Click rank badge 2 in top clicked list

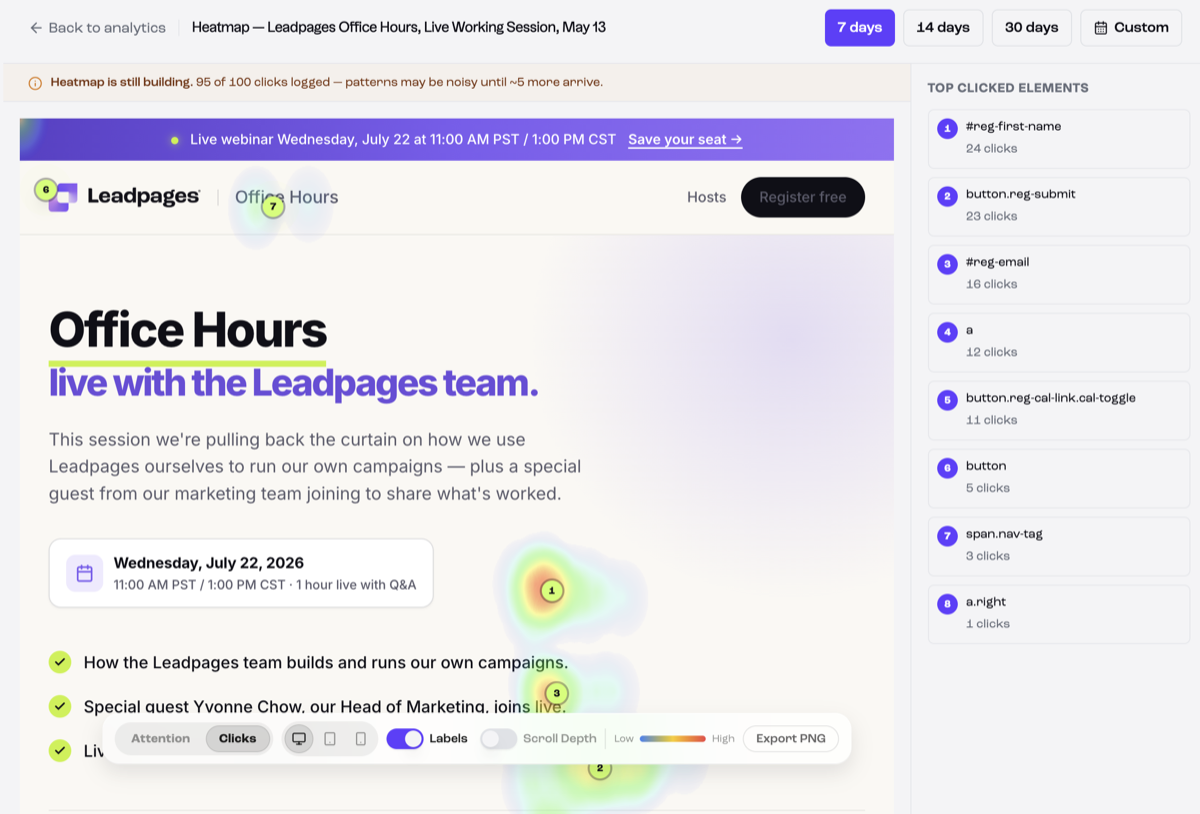[x=947, y=196]
